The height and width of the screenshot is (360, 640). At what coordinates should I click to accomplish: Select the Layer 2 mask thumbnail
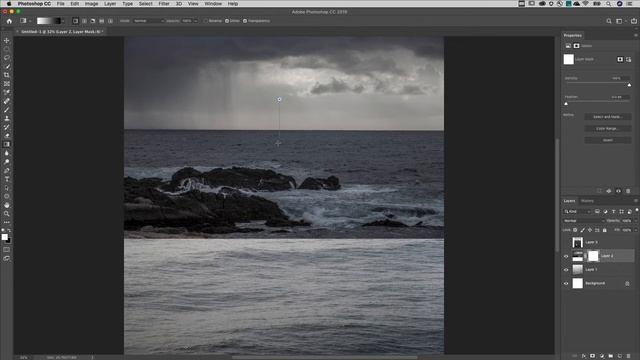pos(593,256)
